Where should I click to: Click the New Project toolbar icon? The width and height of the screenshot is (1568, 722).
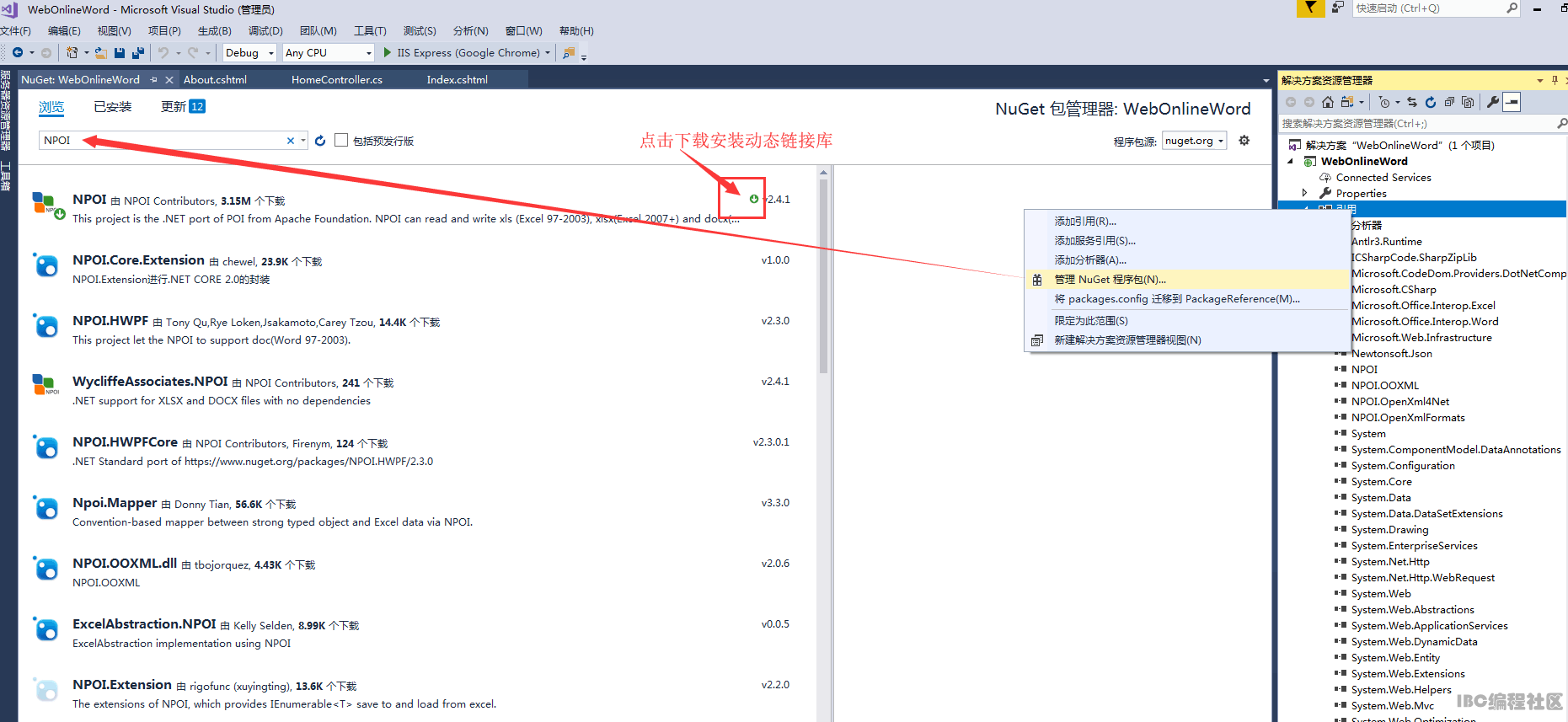pyautogui.click(x=72, y=52)
